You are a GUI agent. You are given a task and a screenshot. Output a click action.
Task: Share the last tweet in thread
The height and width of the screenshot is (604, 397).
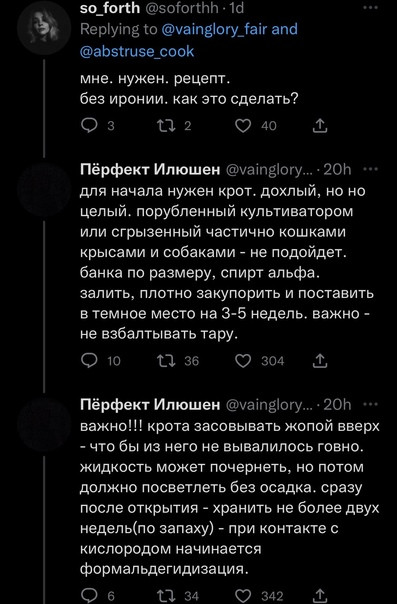320,596
